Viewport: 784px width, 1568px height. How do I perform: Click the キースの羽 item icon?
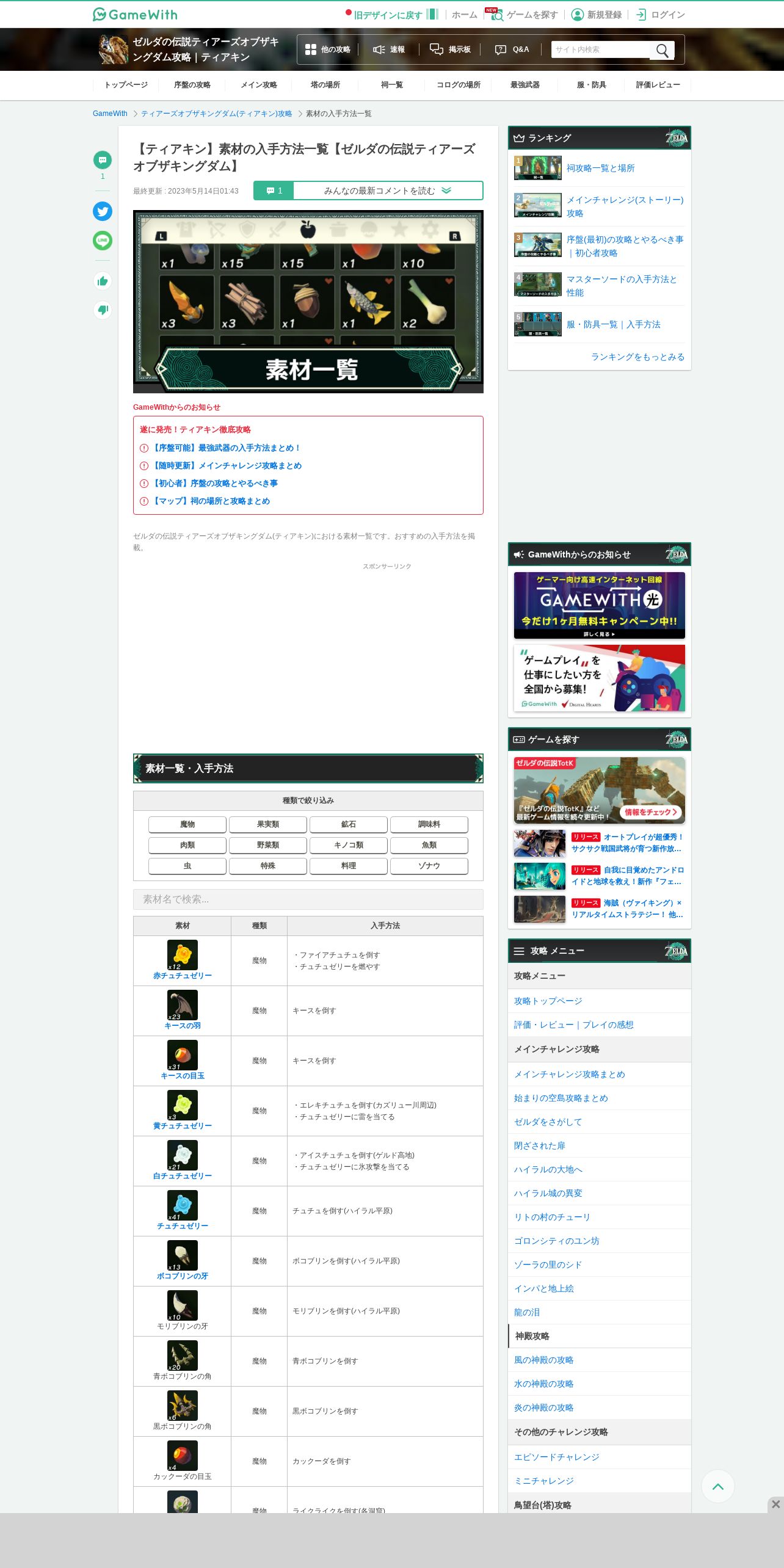pyautogui.click(x=183, y=1005)
